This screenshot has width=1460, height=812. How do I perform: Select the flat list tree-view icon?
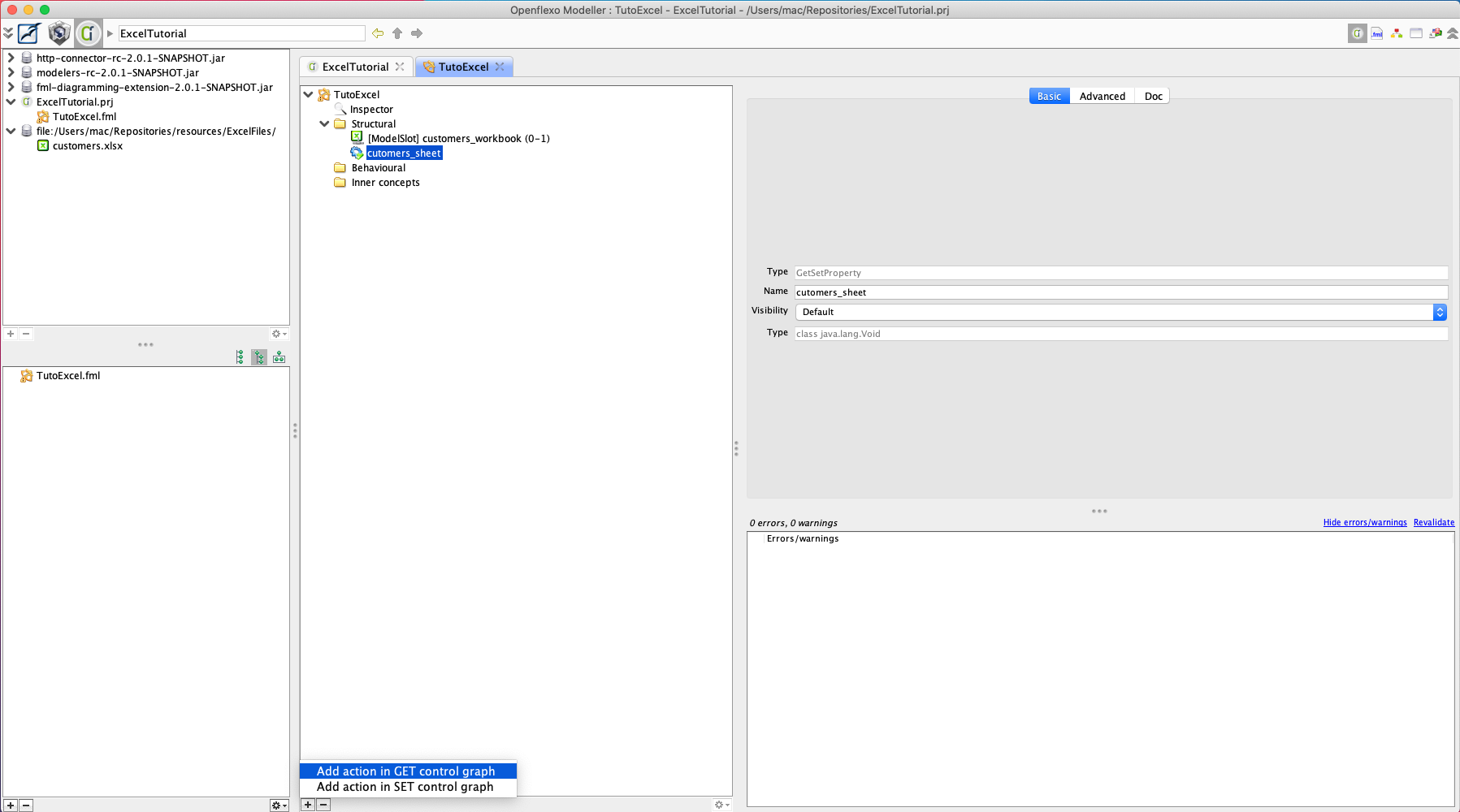[240, 357]
